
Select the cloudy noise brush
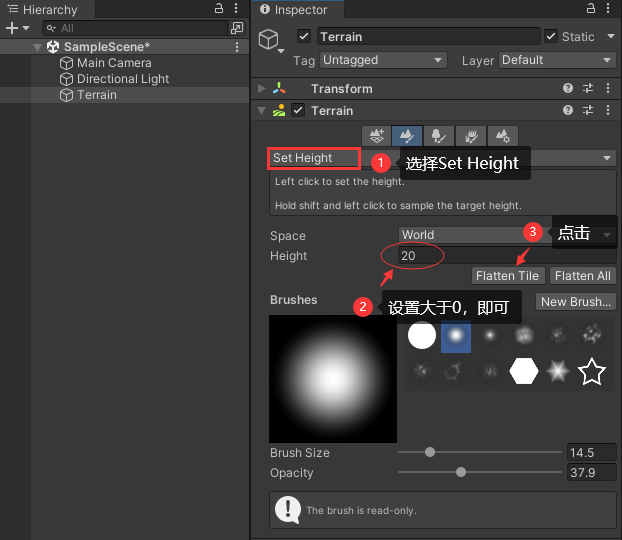click(524, 335)
